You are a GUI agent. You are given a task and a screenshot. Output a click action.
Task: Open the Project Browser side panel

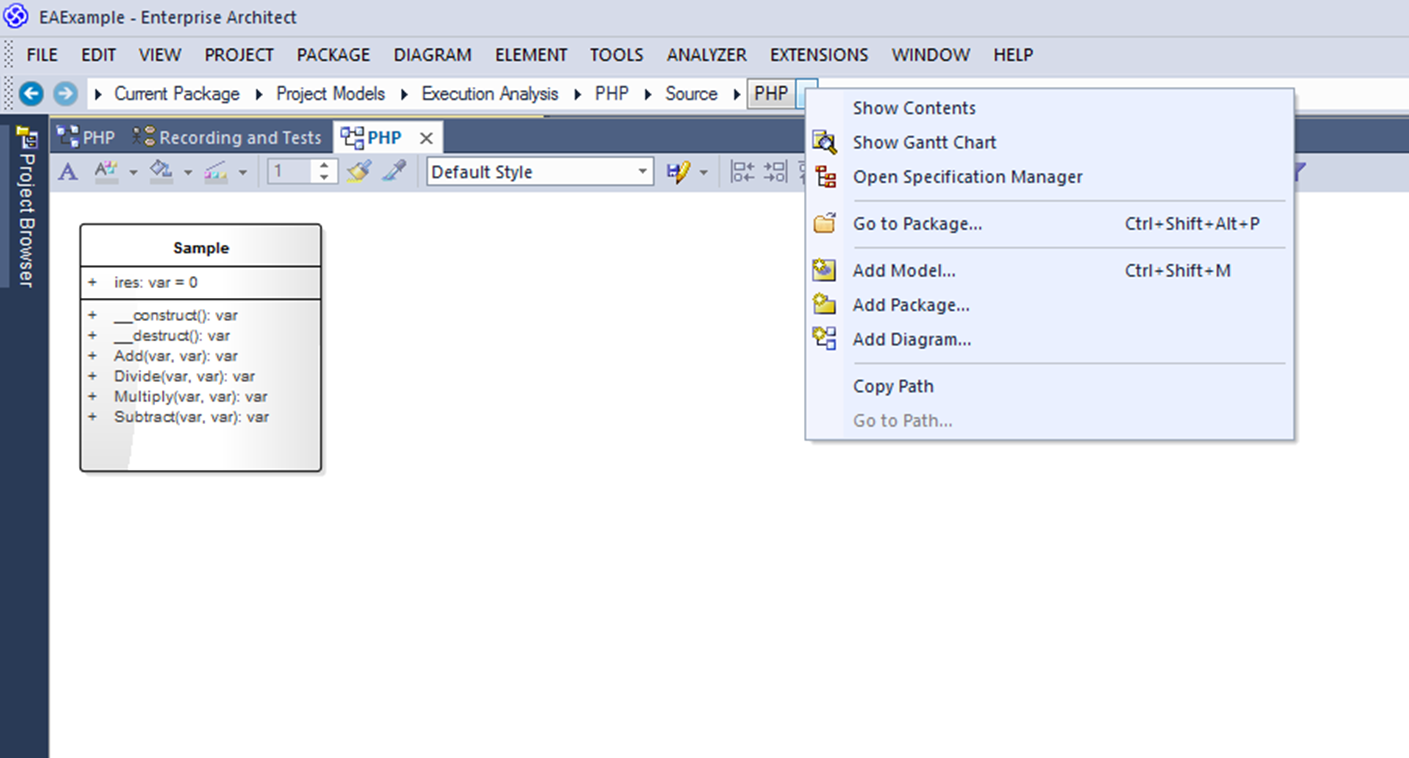pos(25,208)
